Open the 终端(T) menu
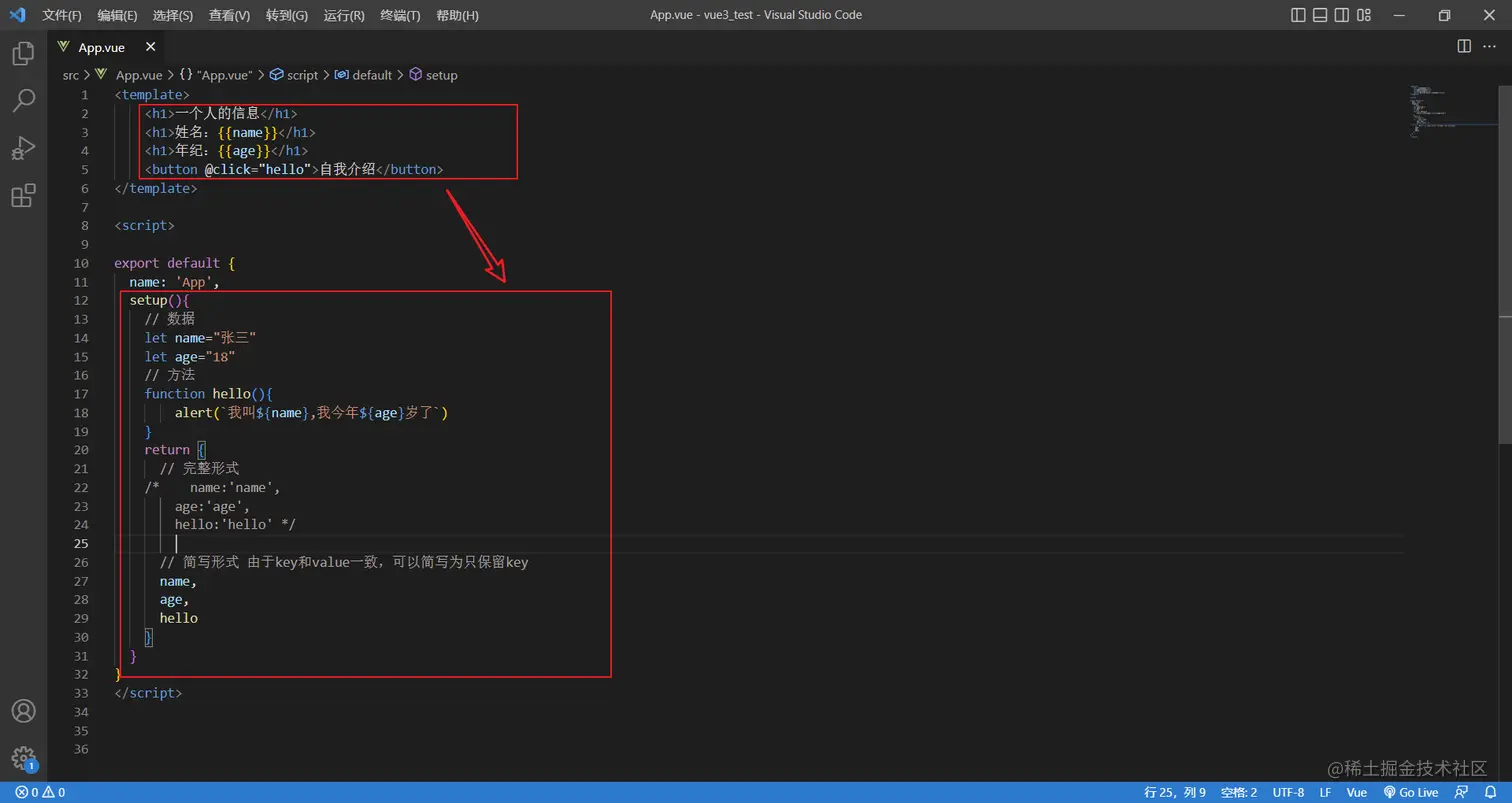Screen dimensions: 1512x803 (x=400, y=15)
